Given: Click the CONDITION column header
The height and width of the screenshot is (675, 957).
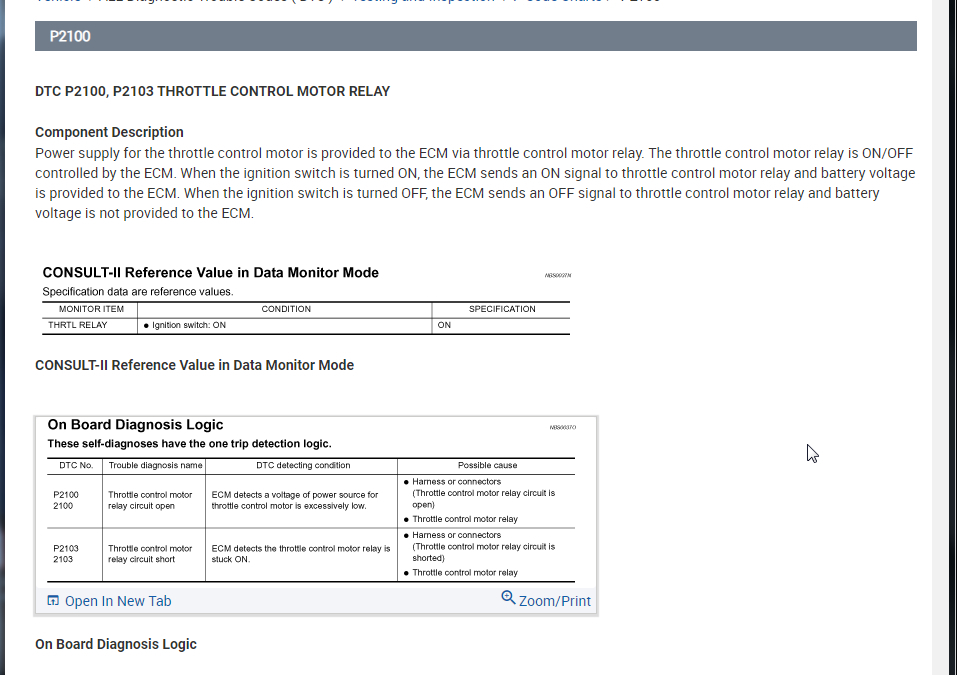Looking at the screenshot, I should 286,309.
